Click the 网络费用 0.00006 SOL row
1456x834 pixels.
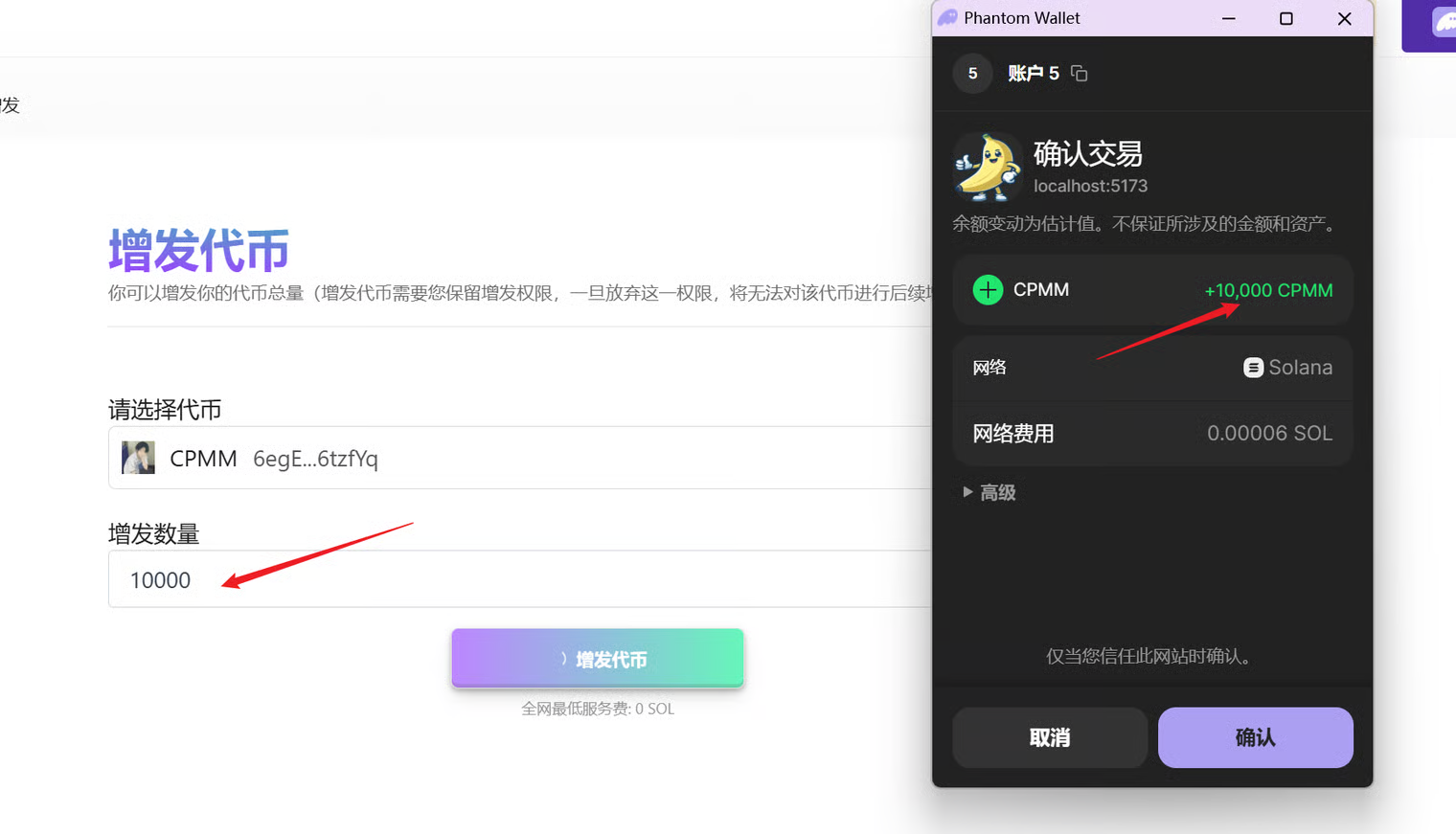tap(1151, 434)
